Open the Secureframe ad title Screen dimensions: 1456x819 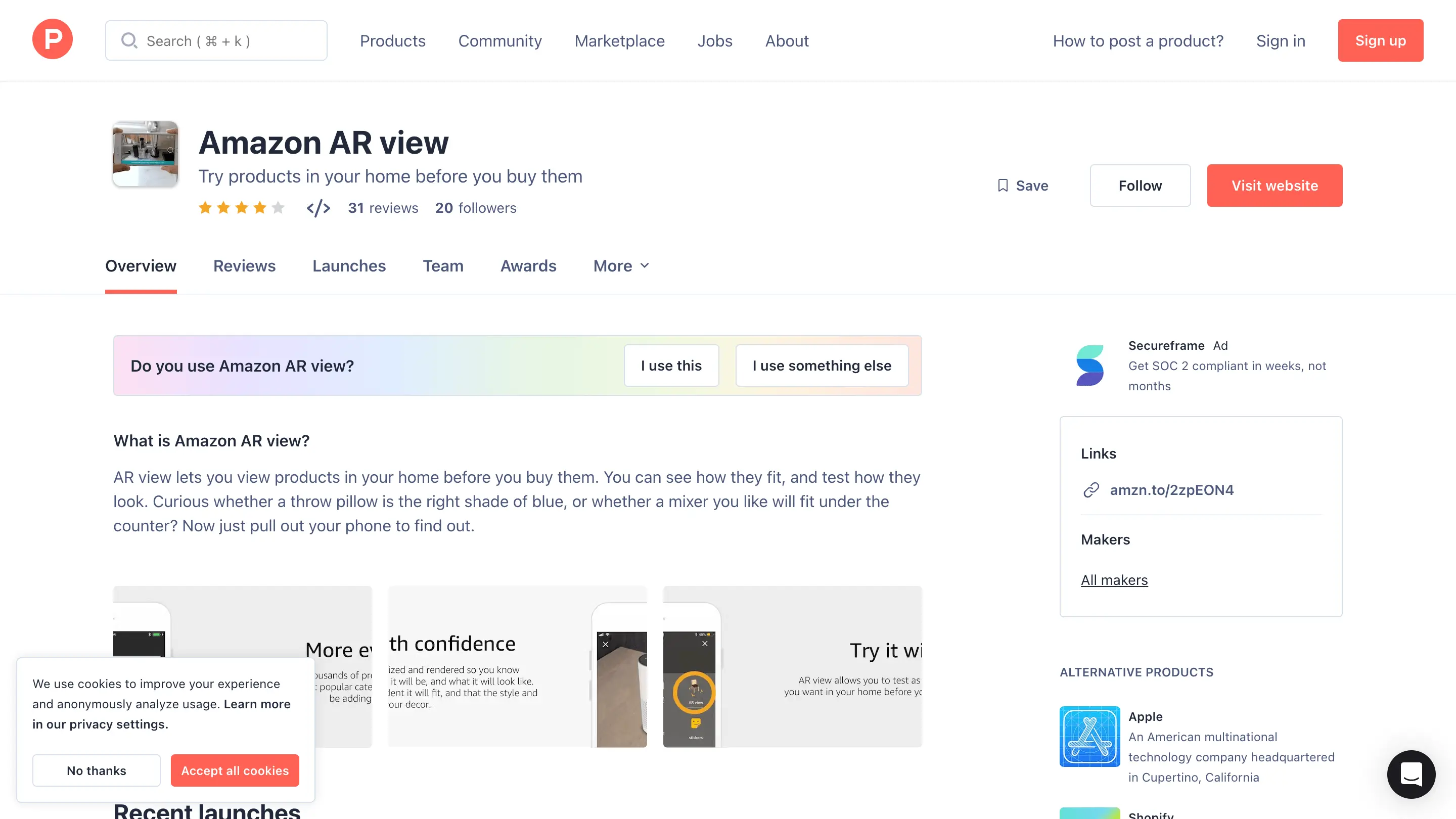(x=1166, y=345)
